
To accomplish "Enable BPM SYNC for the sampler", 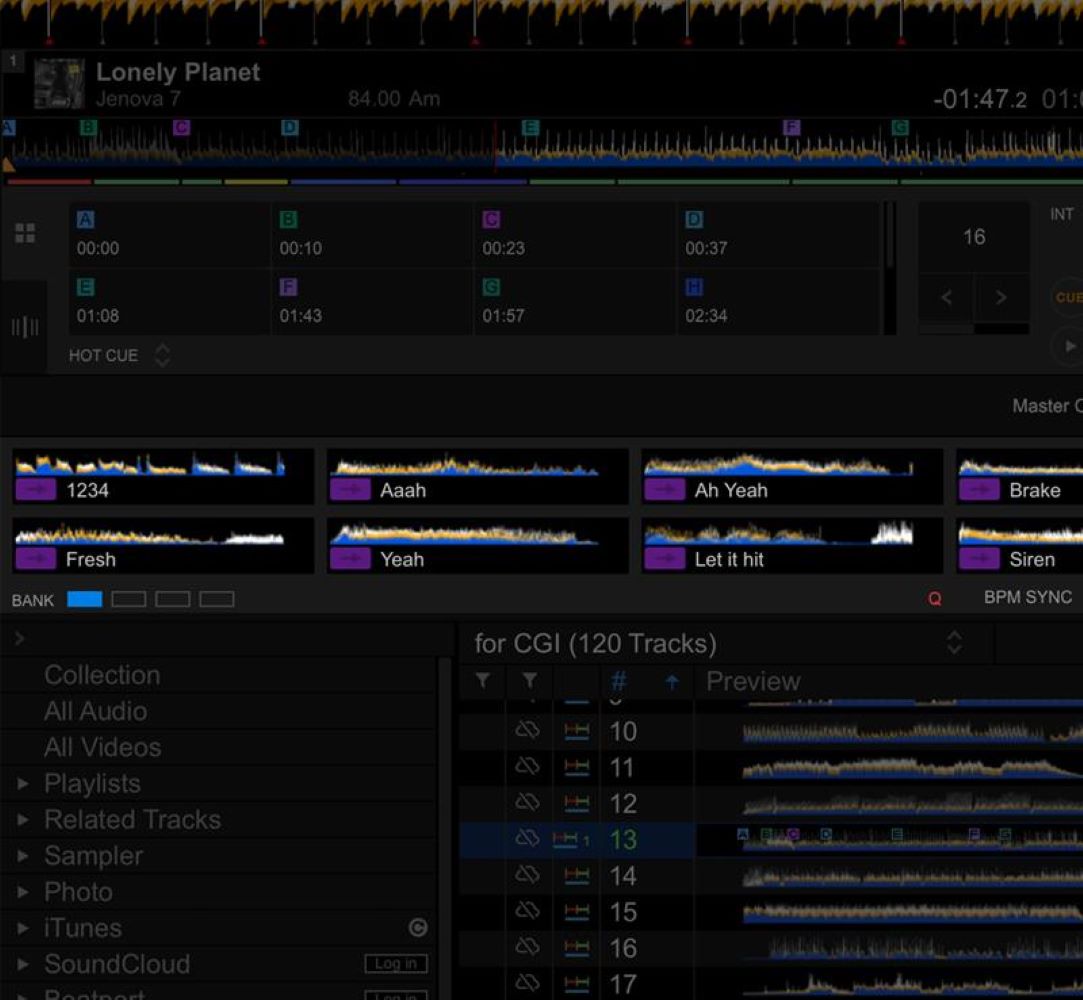I will point(1027,597).
